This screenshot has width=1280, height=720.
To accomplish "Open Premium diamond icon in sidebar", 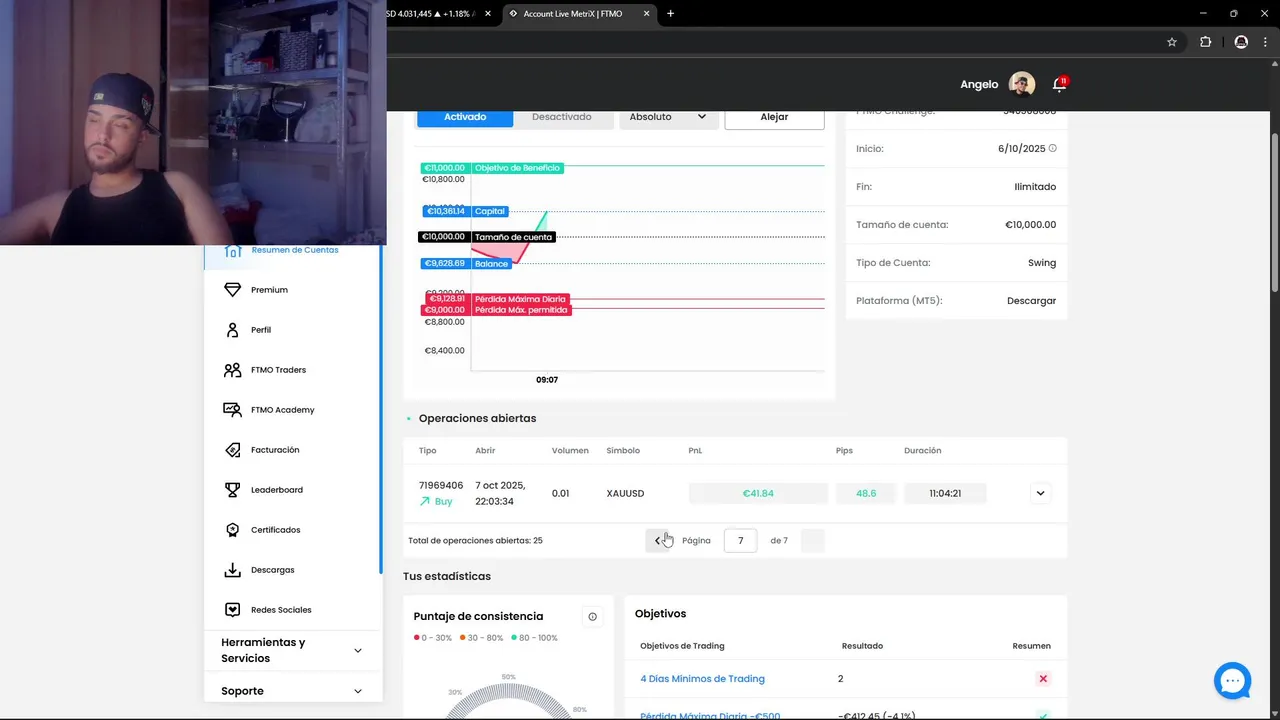I will point(232,290).
